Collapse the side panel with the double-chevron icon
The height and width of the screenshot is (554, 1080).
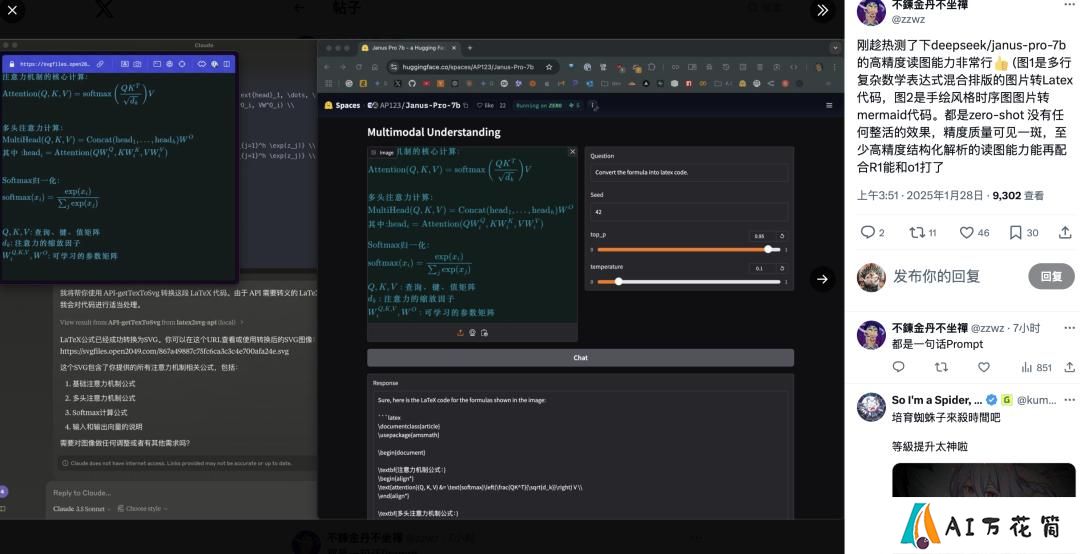coord(822,10)
